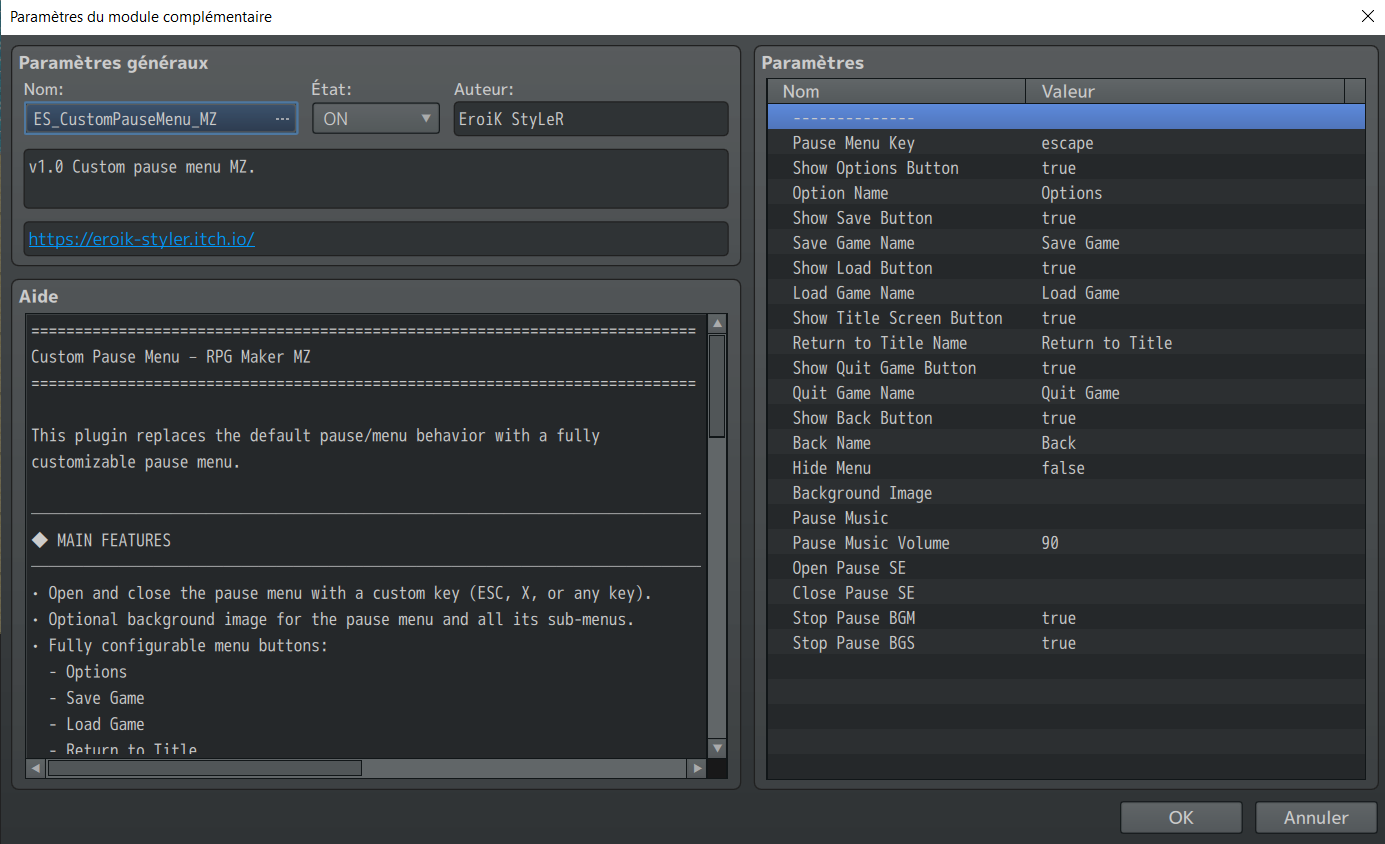Open the eroik-styler.itch.io link

click(x=141, y=239)
